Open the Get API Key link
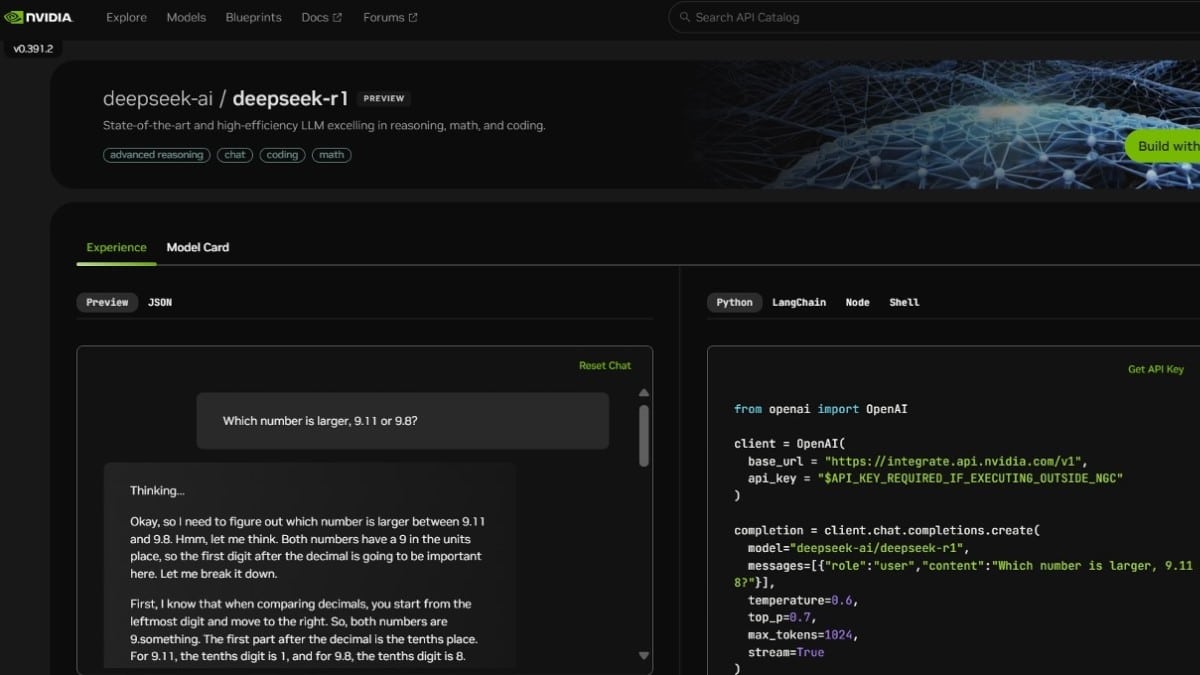The height and width of the screenshot is (675, 1200). pos(1155,368)
